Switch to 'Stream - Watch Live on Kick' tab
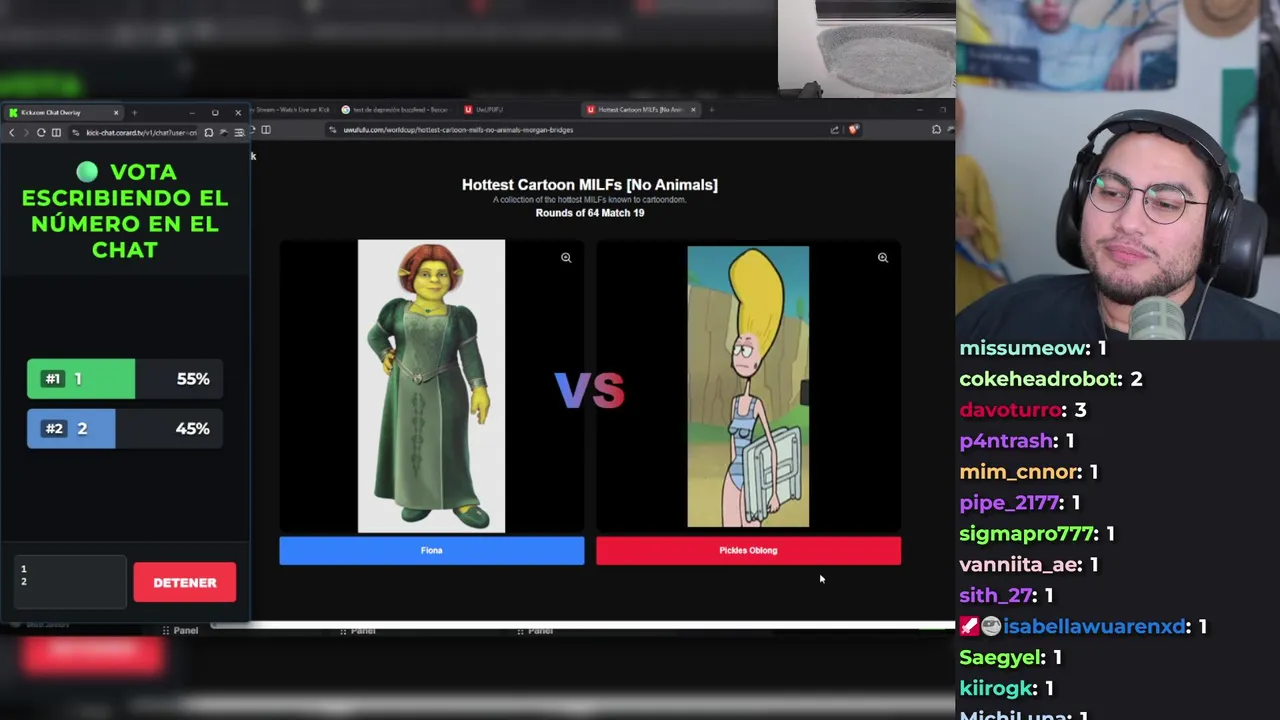The image size is (1280, 720). pos(290,109)
